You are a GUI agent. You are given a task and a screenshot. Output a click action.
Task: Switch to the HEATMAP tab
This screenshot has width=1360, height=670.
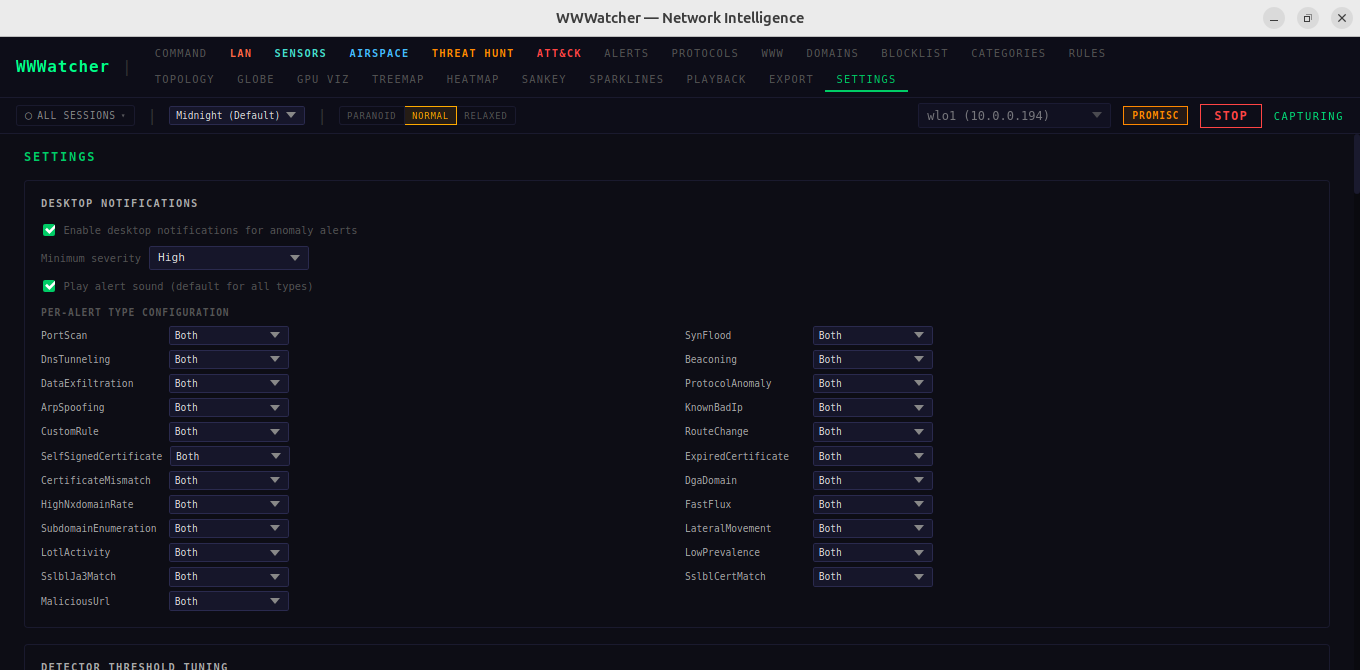pyautogui.click(x=473, y=79)
